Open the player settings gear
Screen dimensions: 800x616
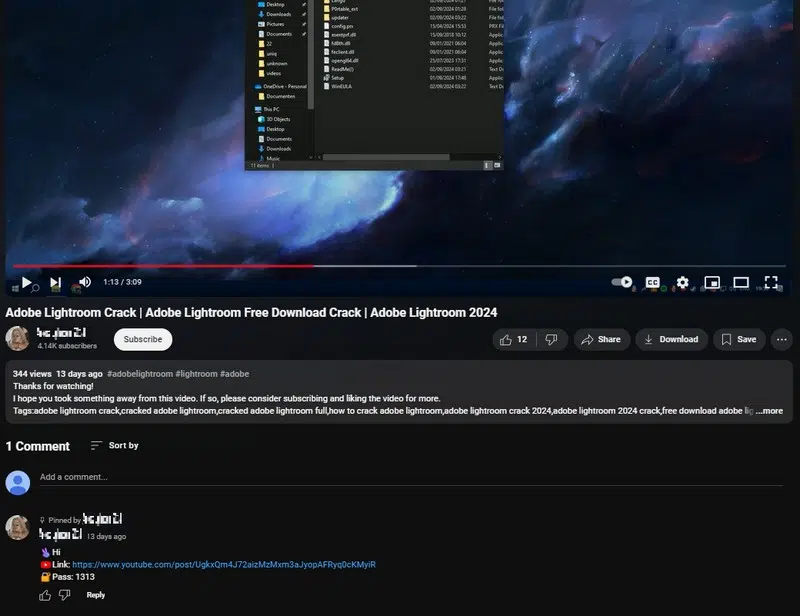click(x=682, y=283)
